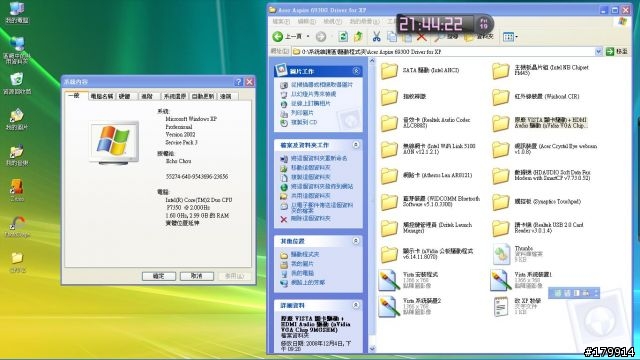This screenshot has height=360, width=640.
Task: Expand the address bar dropdown arrow
Action: coord(598,51)
